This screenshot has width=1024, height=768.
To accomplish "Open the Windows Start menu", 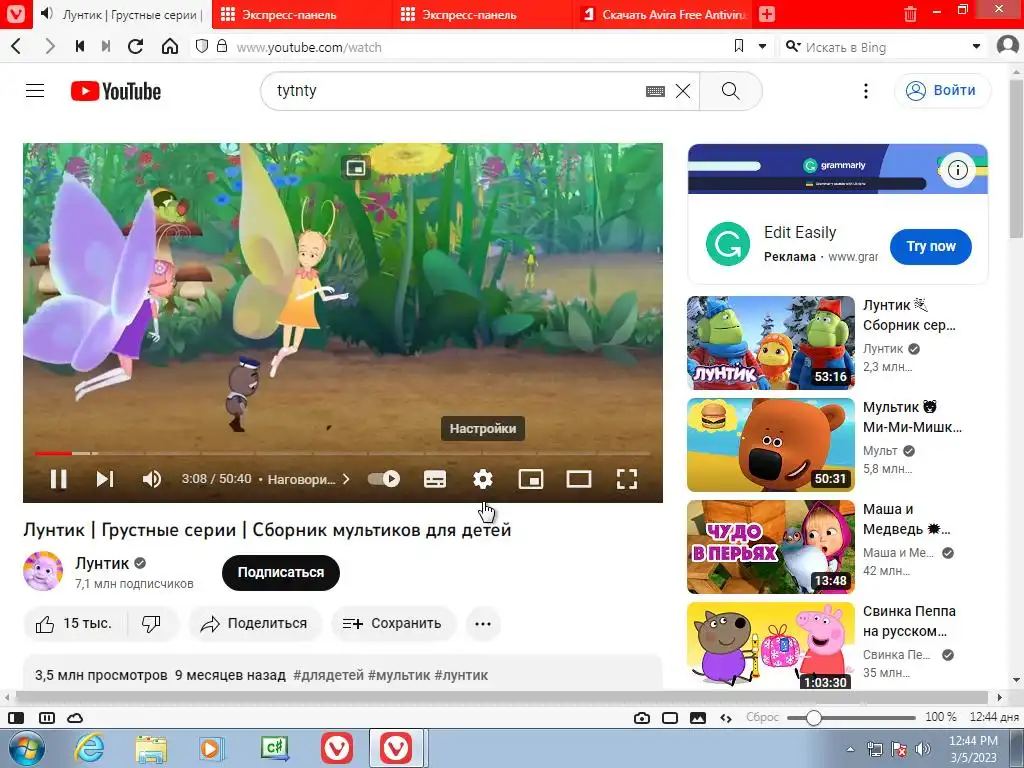I will (x=26, y=748).
